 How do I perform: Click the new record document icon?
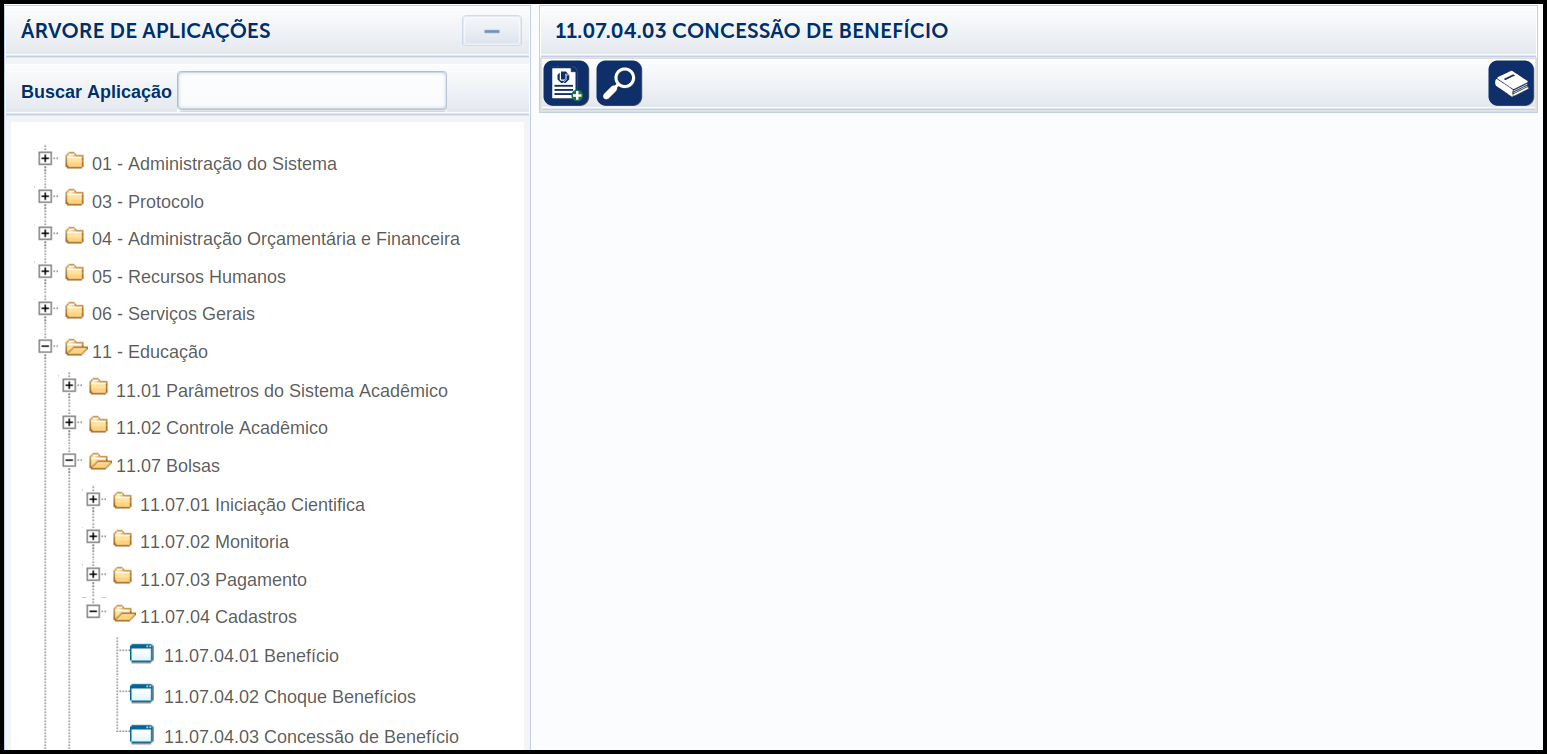(x=566, y=83)
